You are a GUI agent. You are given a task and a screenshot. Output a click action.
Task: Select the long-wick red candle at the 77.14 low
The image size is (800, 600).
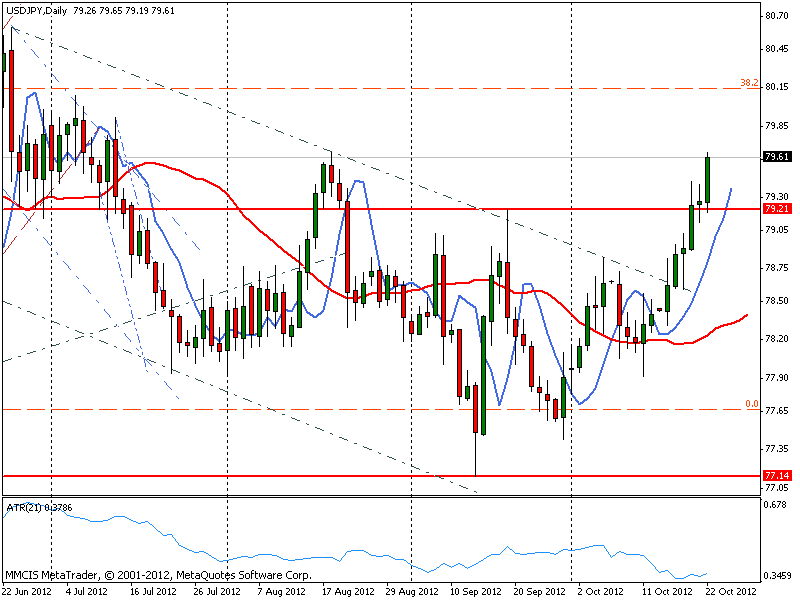[x=476, y=409]
